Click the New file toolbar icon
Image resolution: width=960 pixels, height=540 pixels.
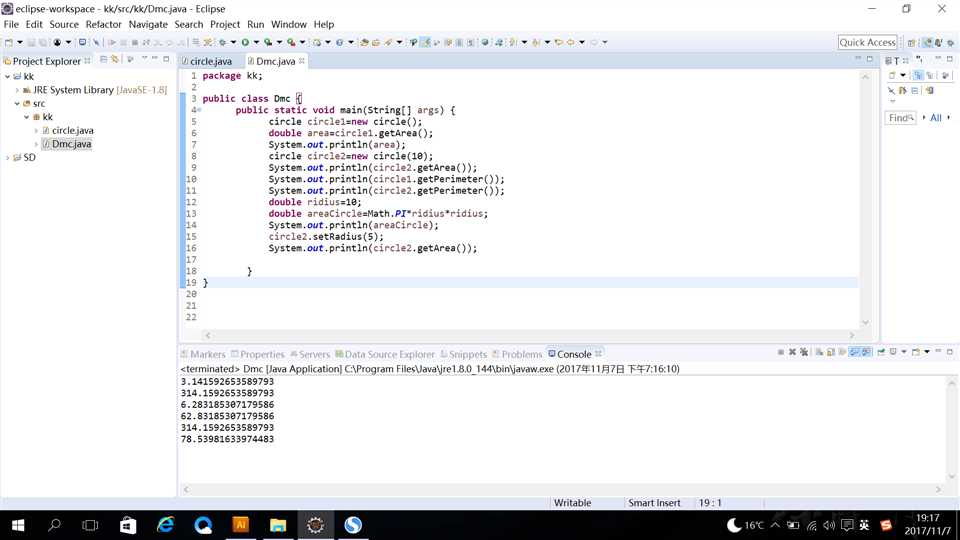9,42
